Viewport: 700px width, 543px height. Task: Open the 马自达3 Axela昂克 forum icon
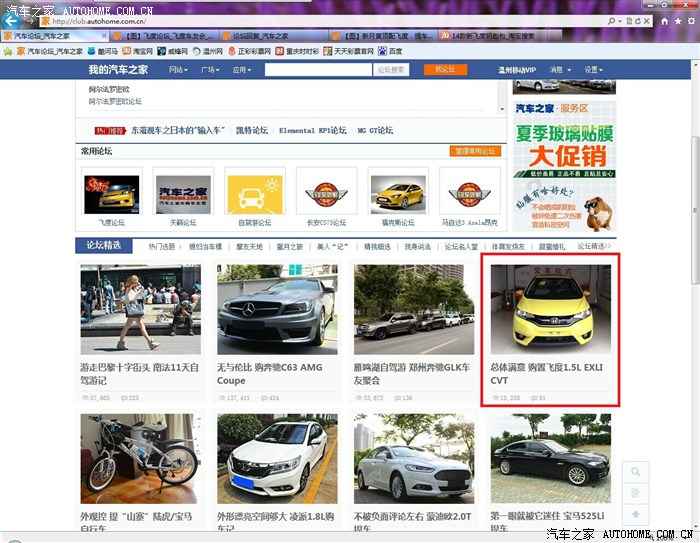tap(469, 190)
